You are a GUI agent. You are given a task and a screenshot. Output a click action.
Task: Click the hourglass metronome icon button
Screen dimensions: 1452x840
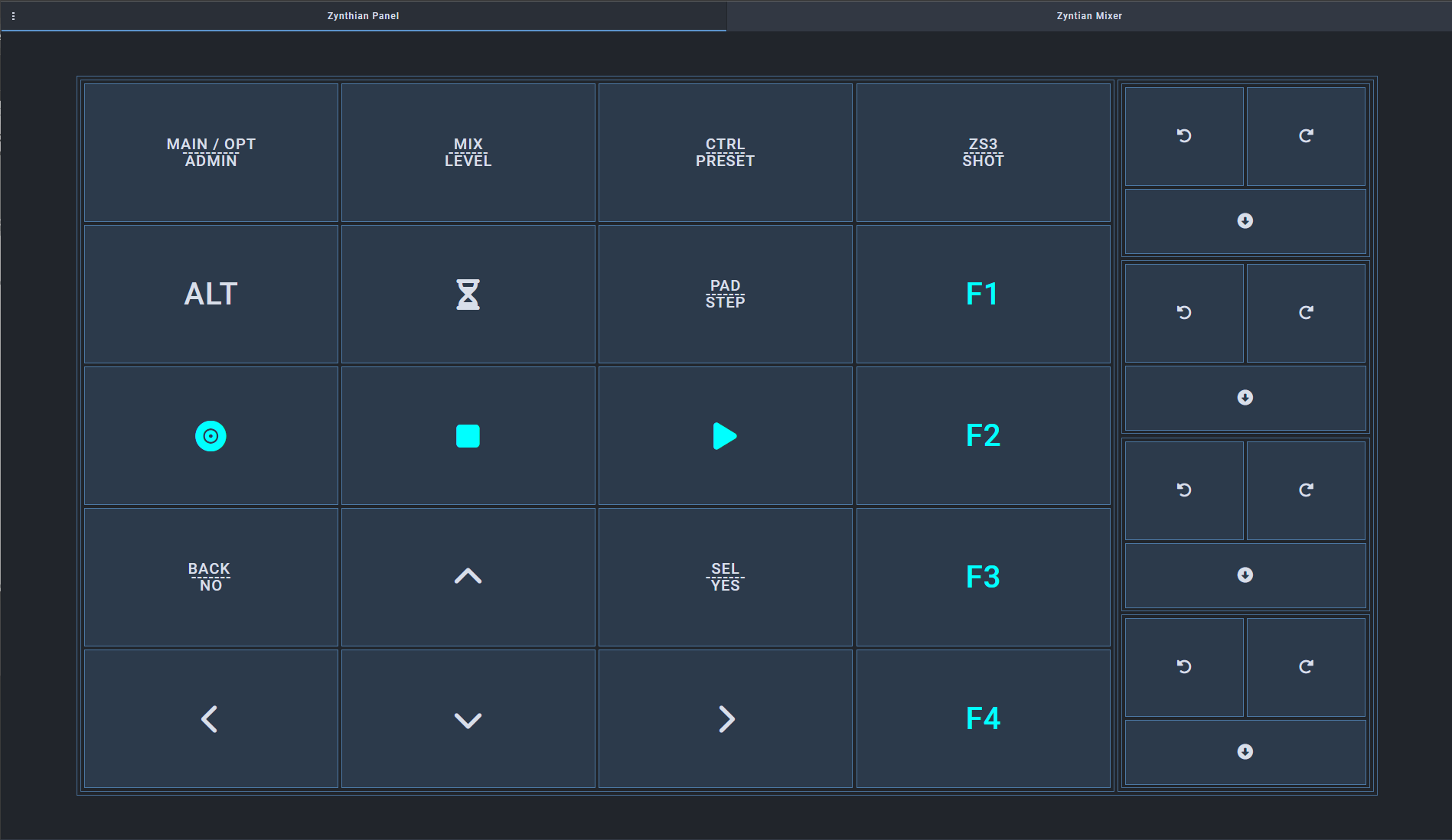468,294
